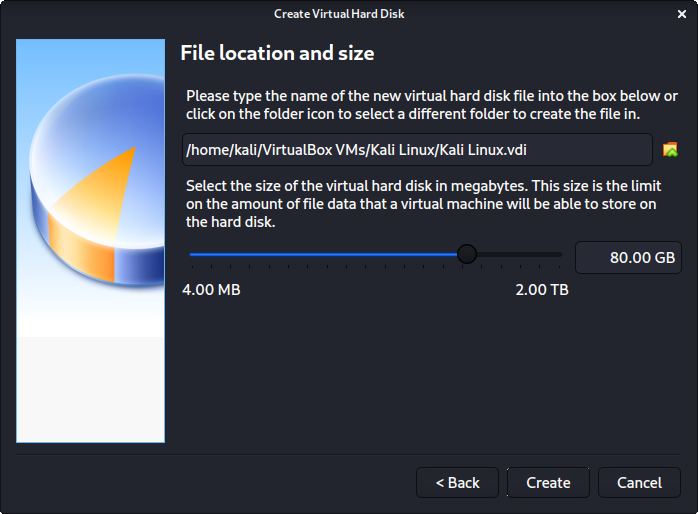This screenshot has height=514, width=698.
Task: Close the Create Virtual Hard Disk dialog
Action: coord(683,13)
